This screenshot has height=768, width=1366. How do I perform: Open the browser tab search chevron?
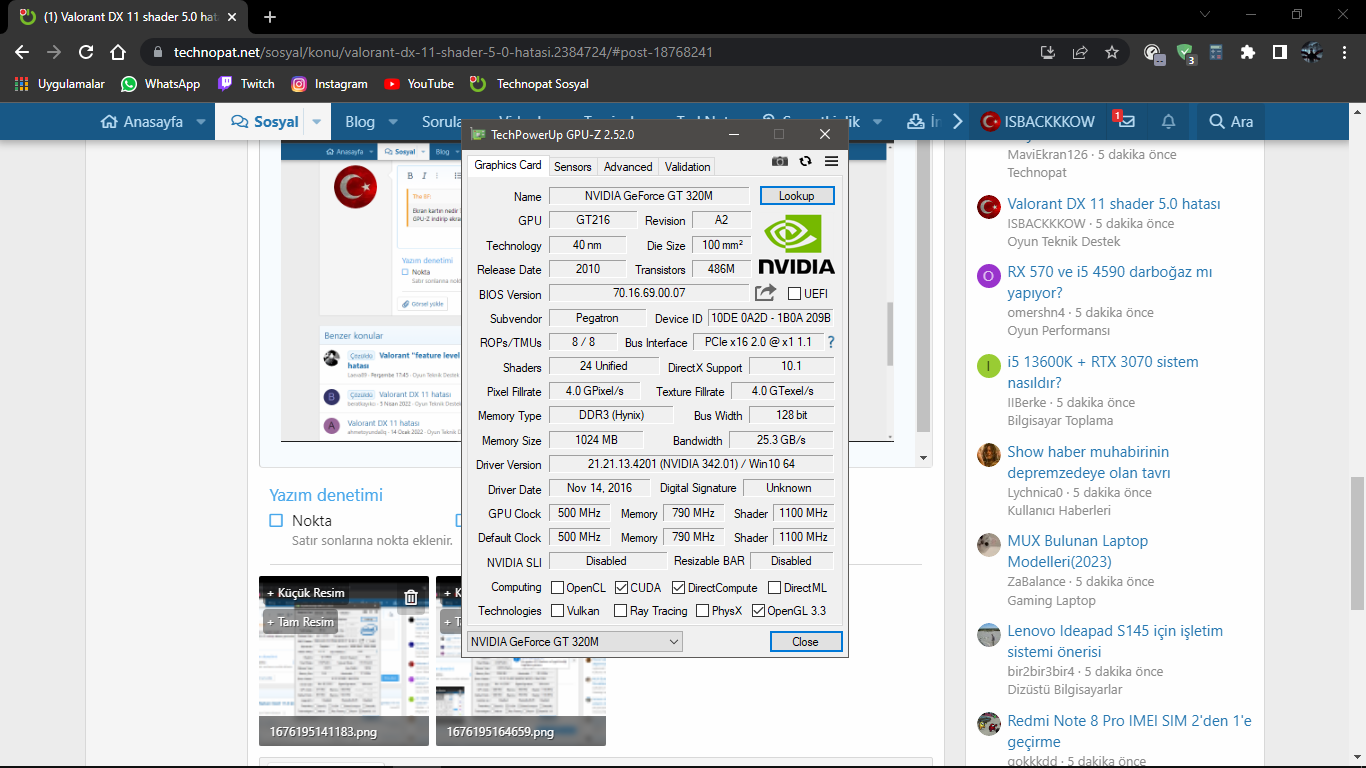point(1205,15)
